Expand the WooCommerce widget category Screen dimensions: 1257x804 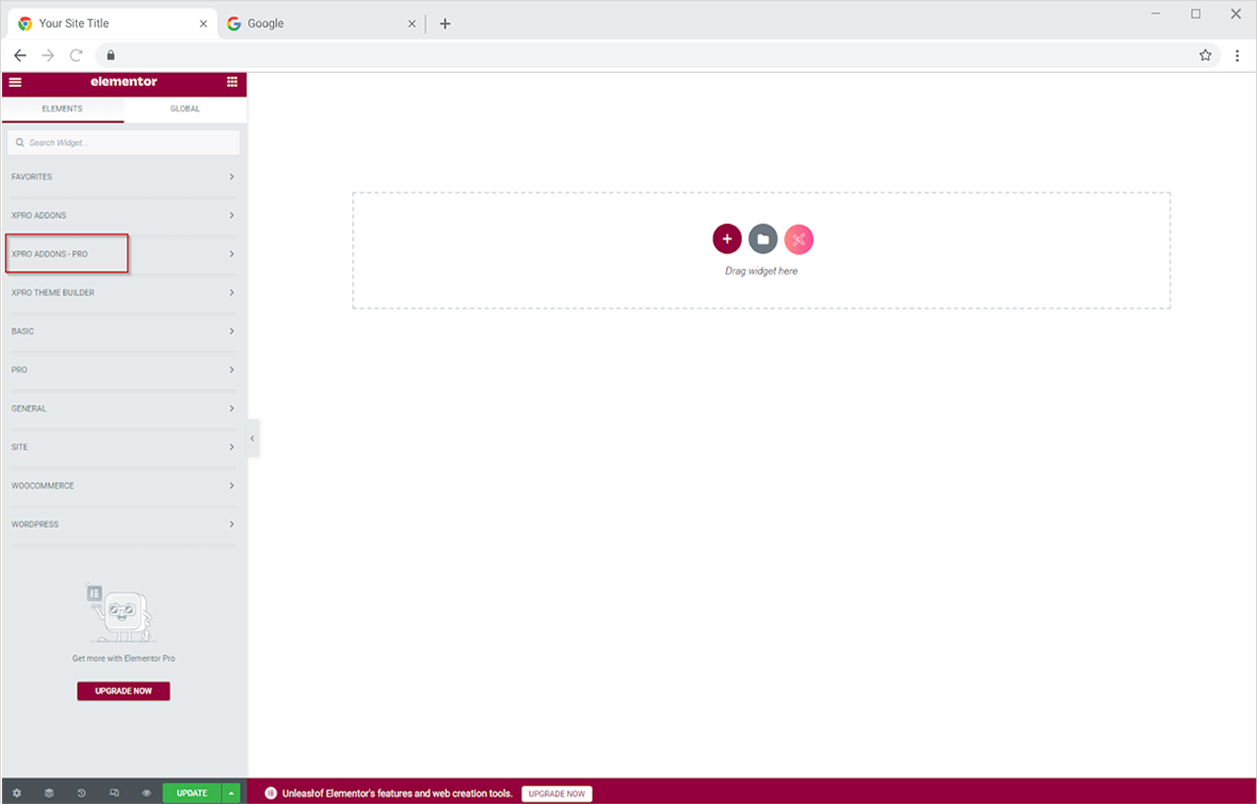point(120,486)
